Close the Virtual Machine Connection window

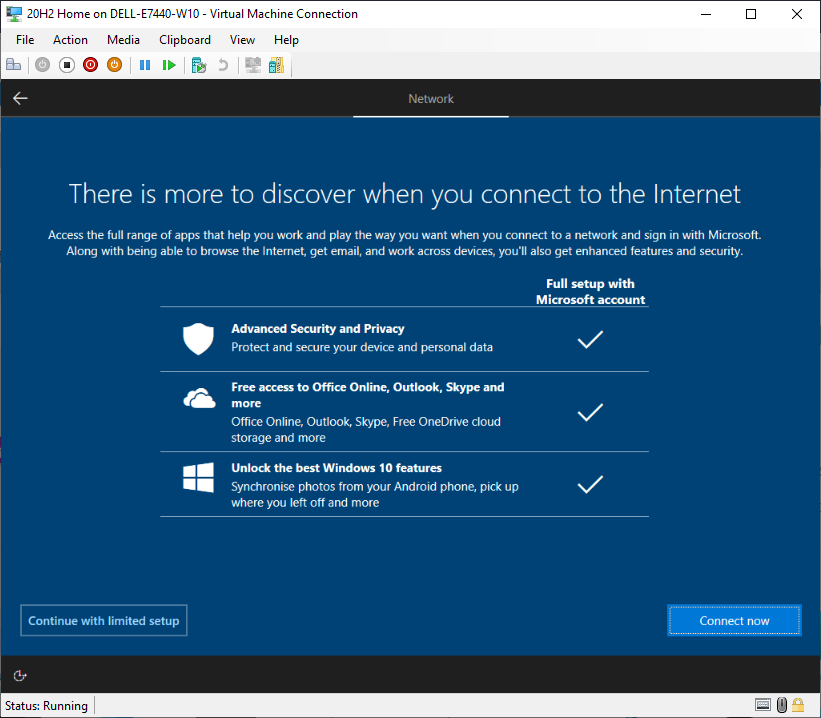tap(796, 14)
